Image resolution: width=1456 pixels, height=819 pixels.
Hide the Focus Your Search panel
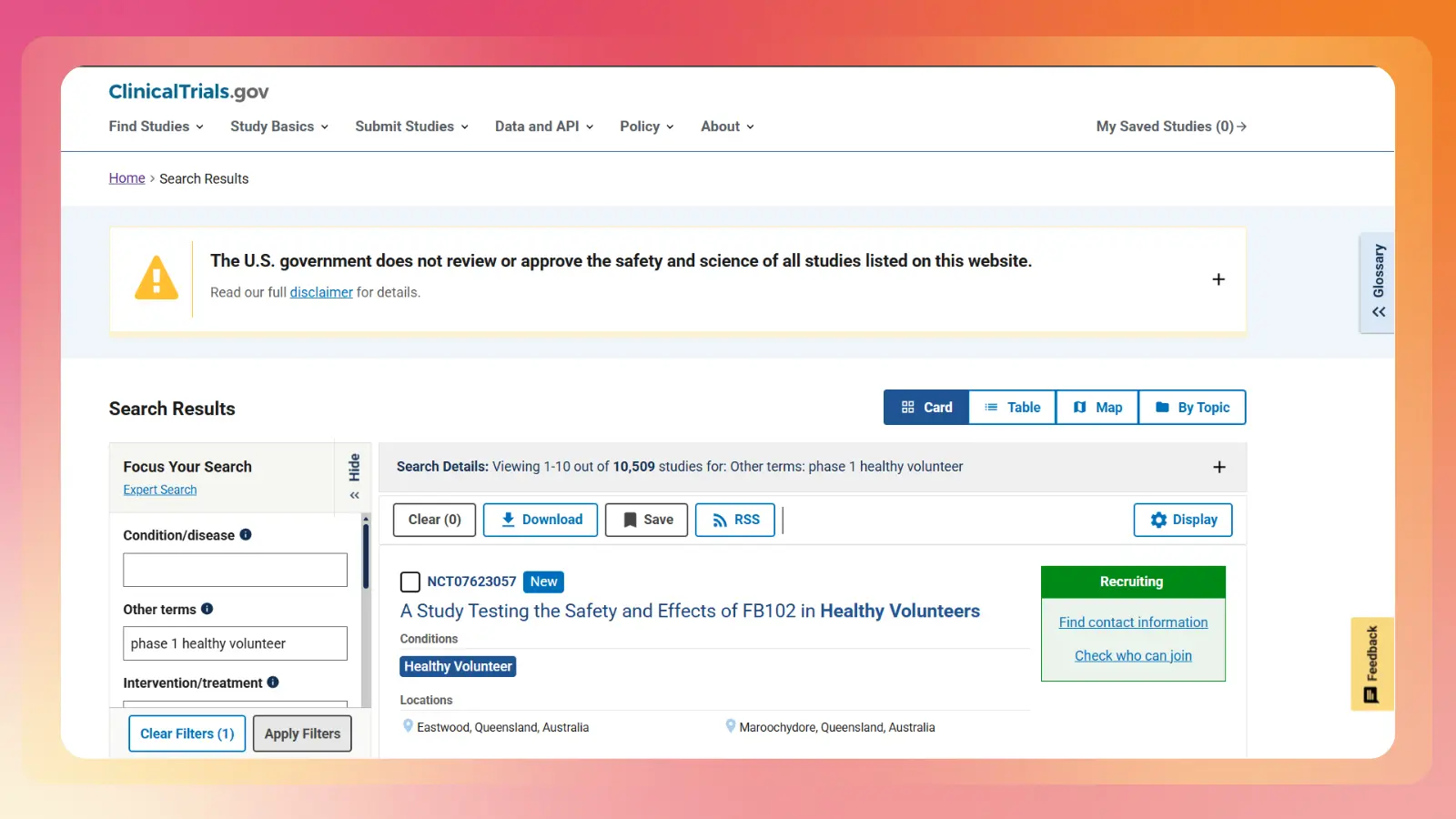click(x=354, y=477)
